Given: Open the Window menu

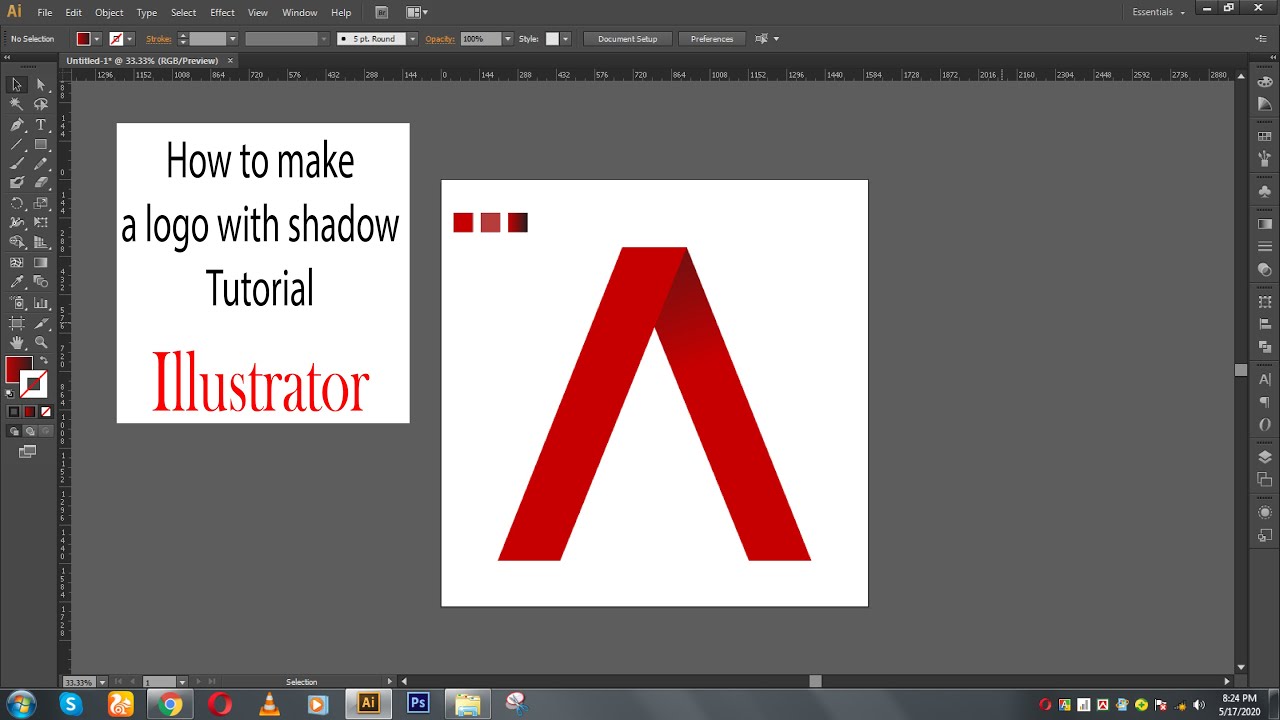Looking at the screenshot, I should click(x=299, y=13).
